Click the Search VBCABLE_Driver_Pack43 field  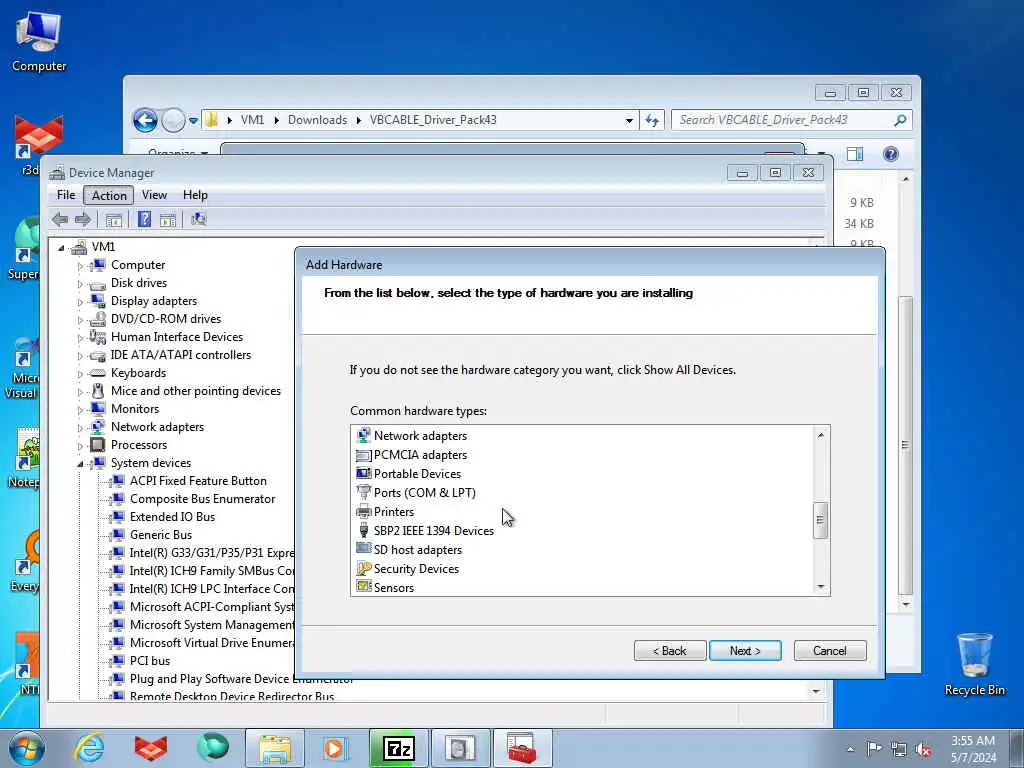click(x=782, y=120)
